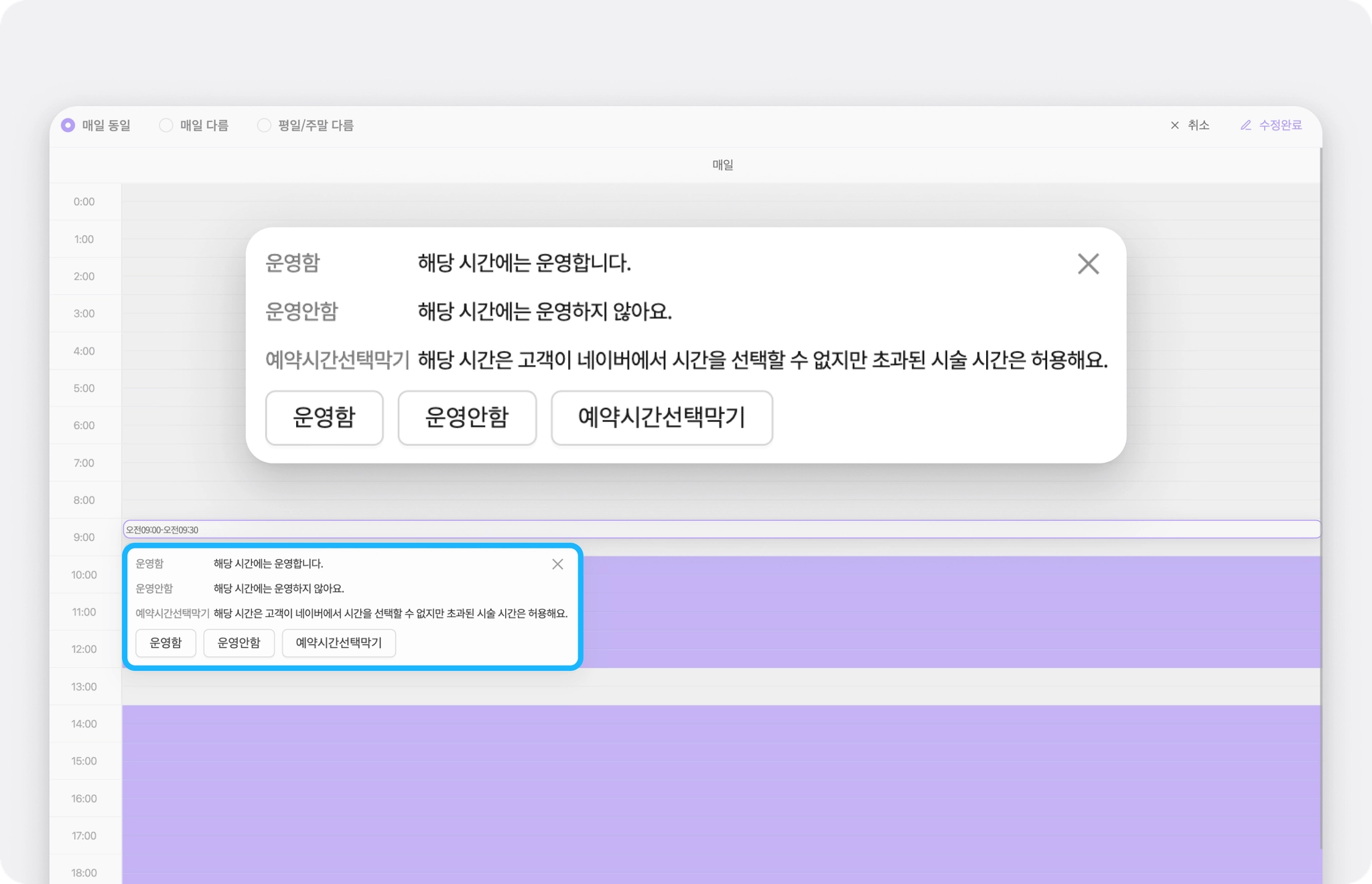Click small 예약시간선택막기 button in highlighted popup
Screen dimensions: 1372x884
pyautogui.click(x=338, y=643)
